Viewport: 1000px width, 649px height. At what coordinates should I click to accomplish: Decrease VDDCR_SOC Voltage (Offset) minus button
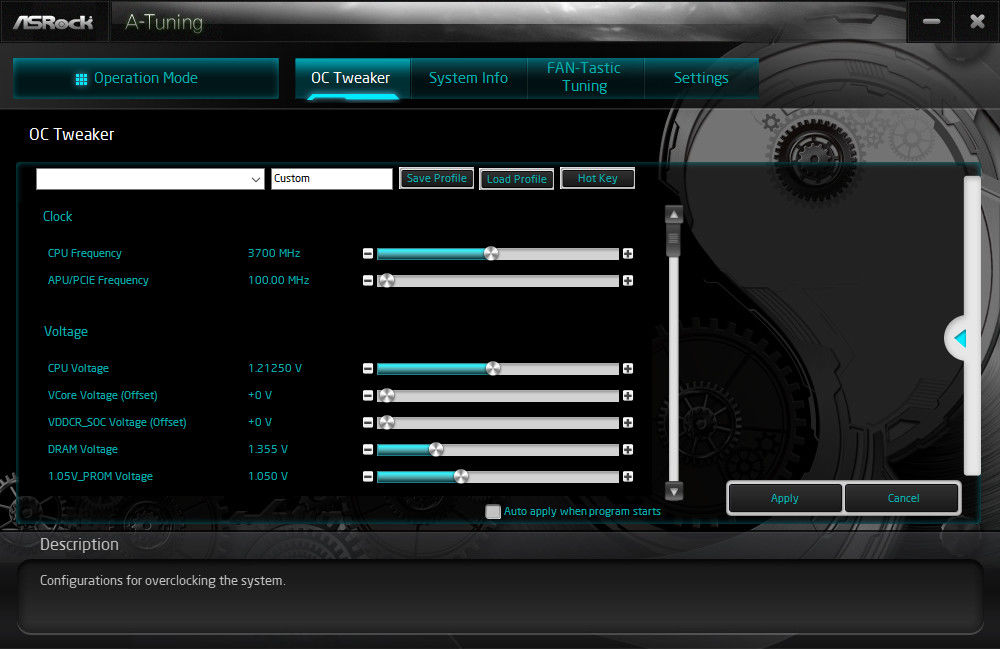click(368, 423)
